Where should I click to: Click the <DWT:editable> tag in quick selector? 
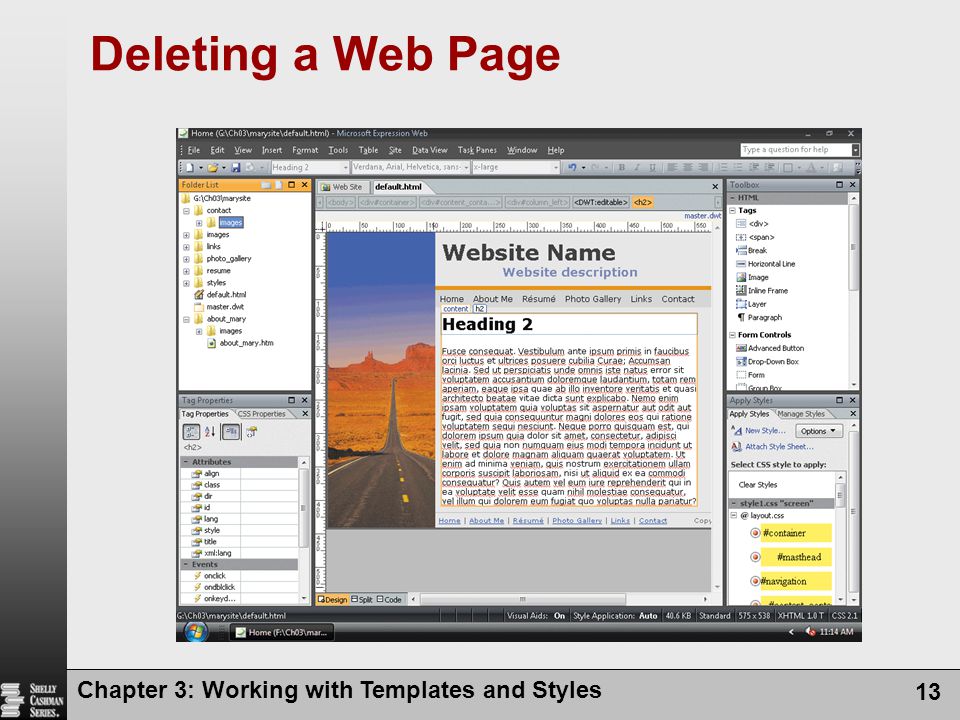pos(601,203)
